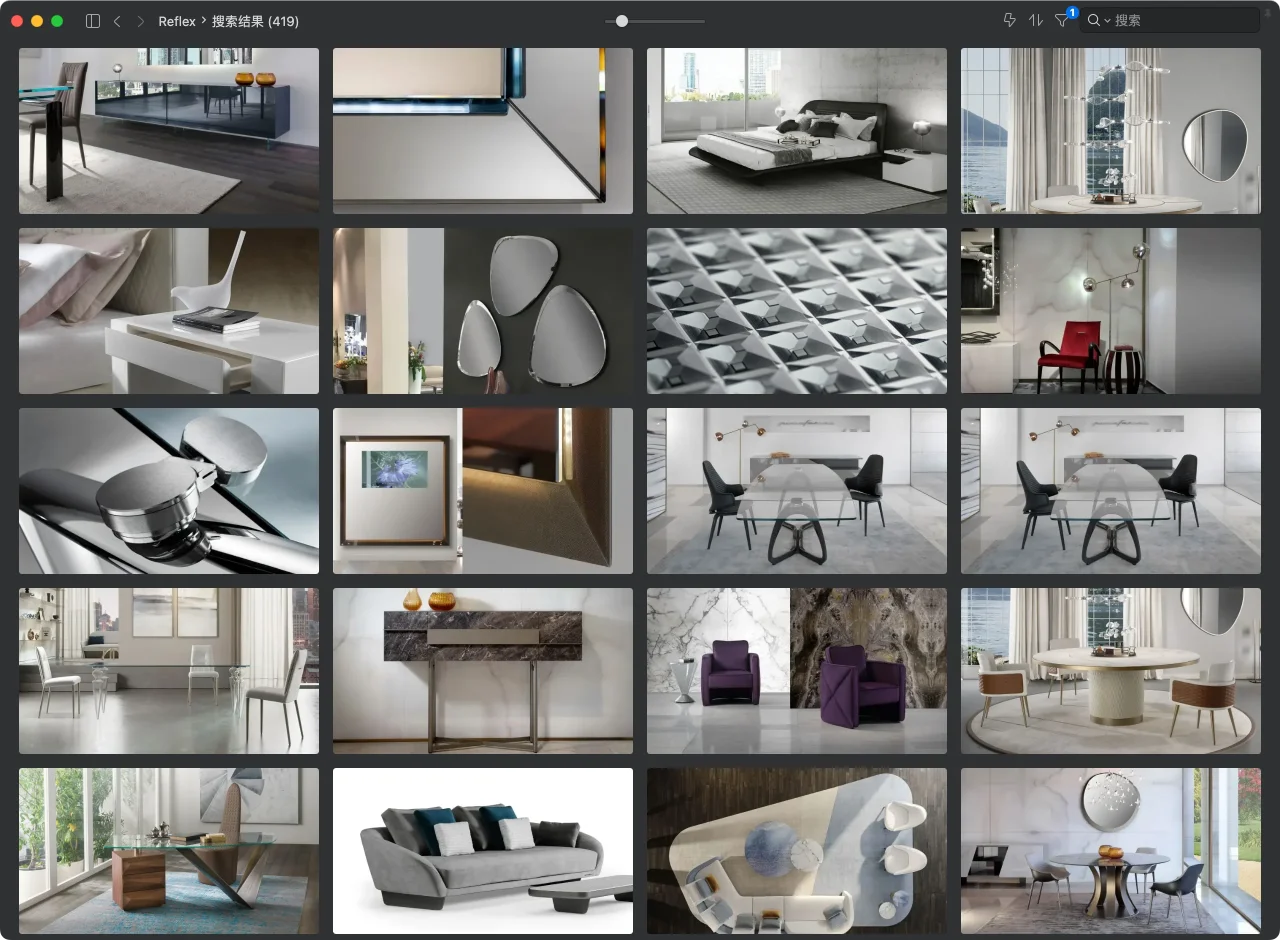Select the white bedside table with bird sculpture
Image resolution: width=1280 pixels, height=940 pixels.
(x=169, y=311)
